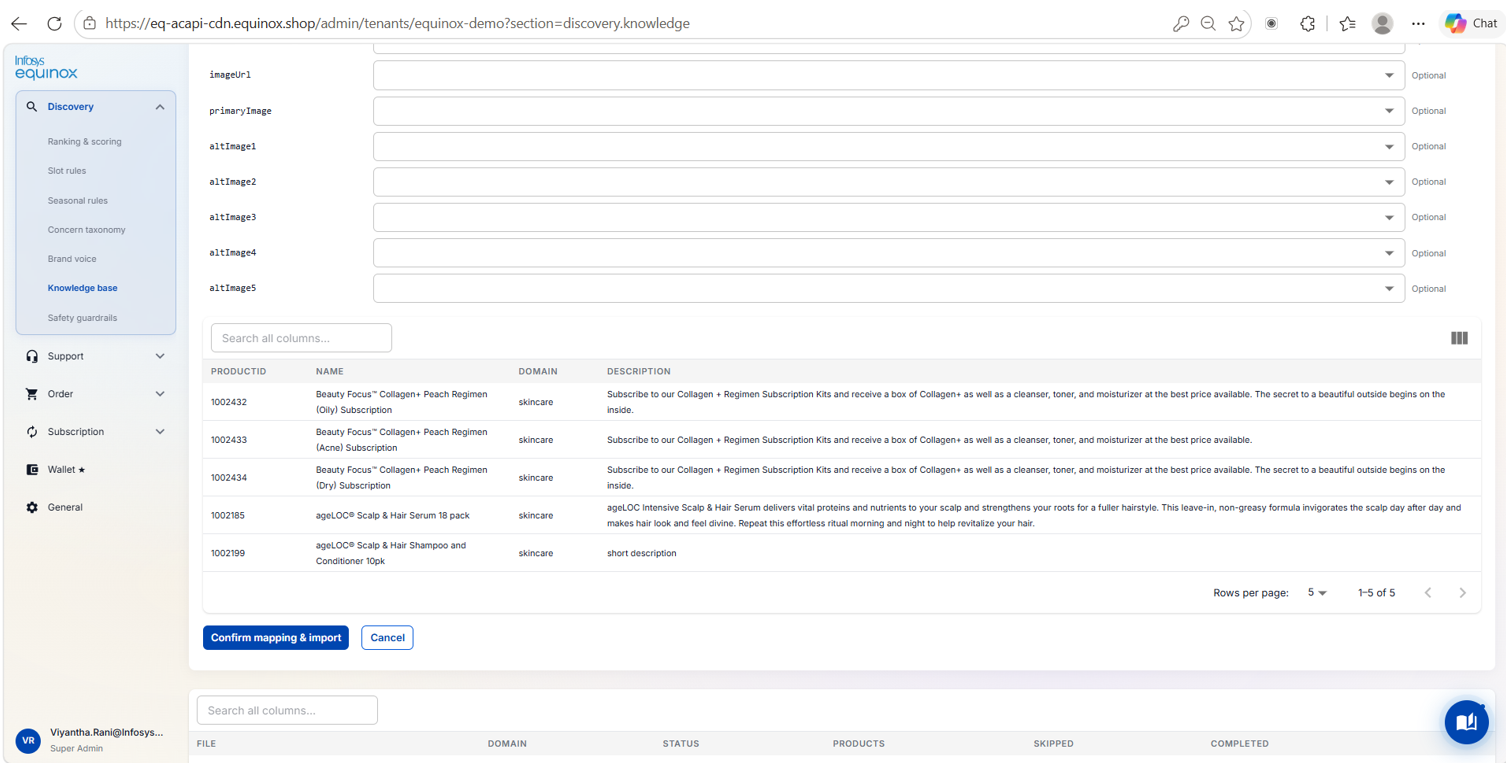The width and height of the screenshot is (1506, 763).
Task: Click the Discovery search icon in sidebar
Action: coord(32,106)
